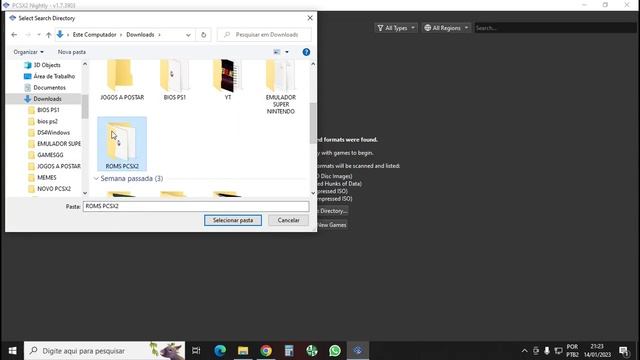Close the Select Search Directory dialog

pos(310,18)
